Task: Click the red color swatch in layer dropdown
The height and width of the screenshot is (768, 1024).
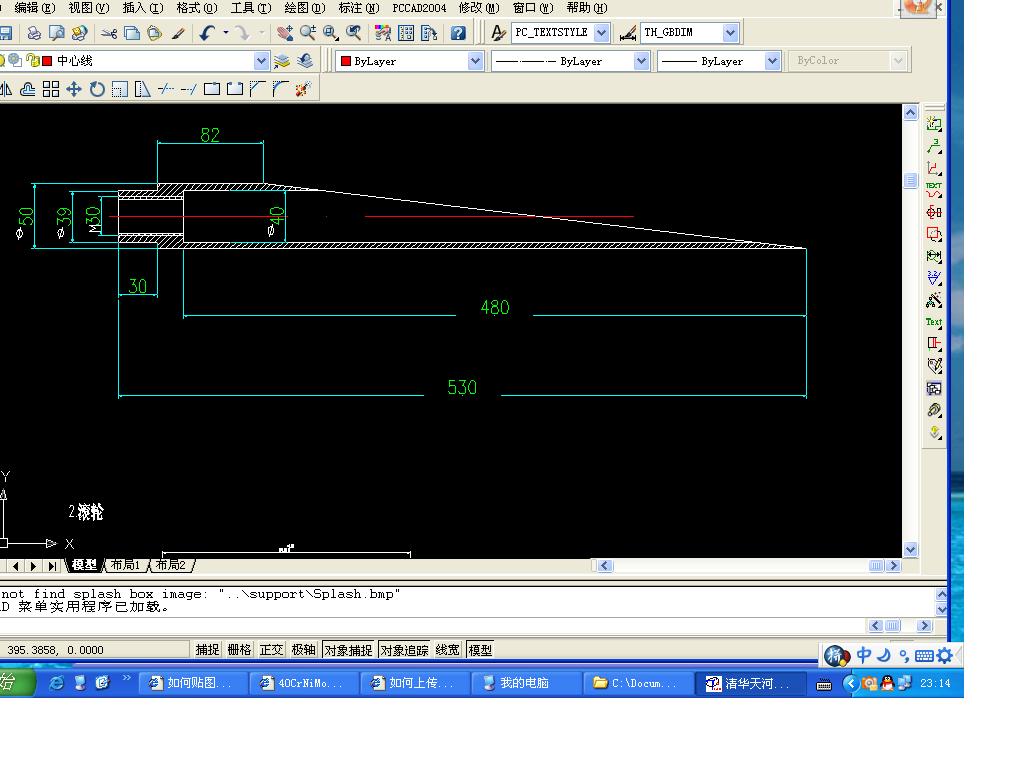Action: click(47, 61)
